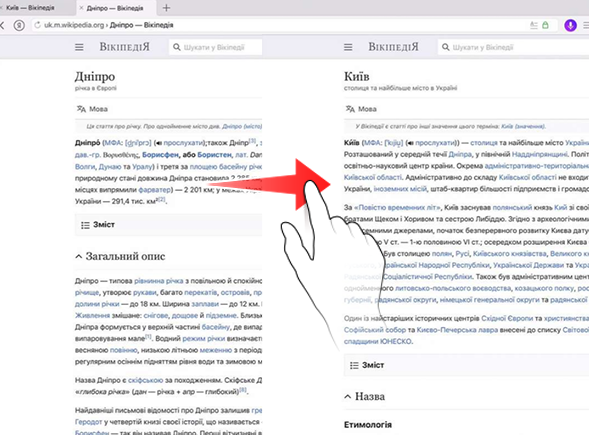Viewport: 589px width, 435px height.
Task: Open the Східної Європи link
Action: tap(507, 318)
